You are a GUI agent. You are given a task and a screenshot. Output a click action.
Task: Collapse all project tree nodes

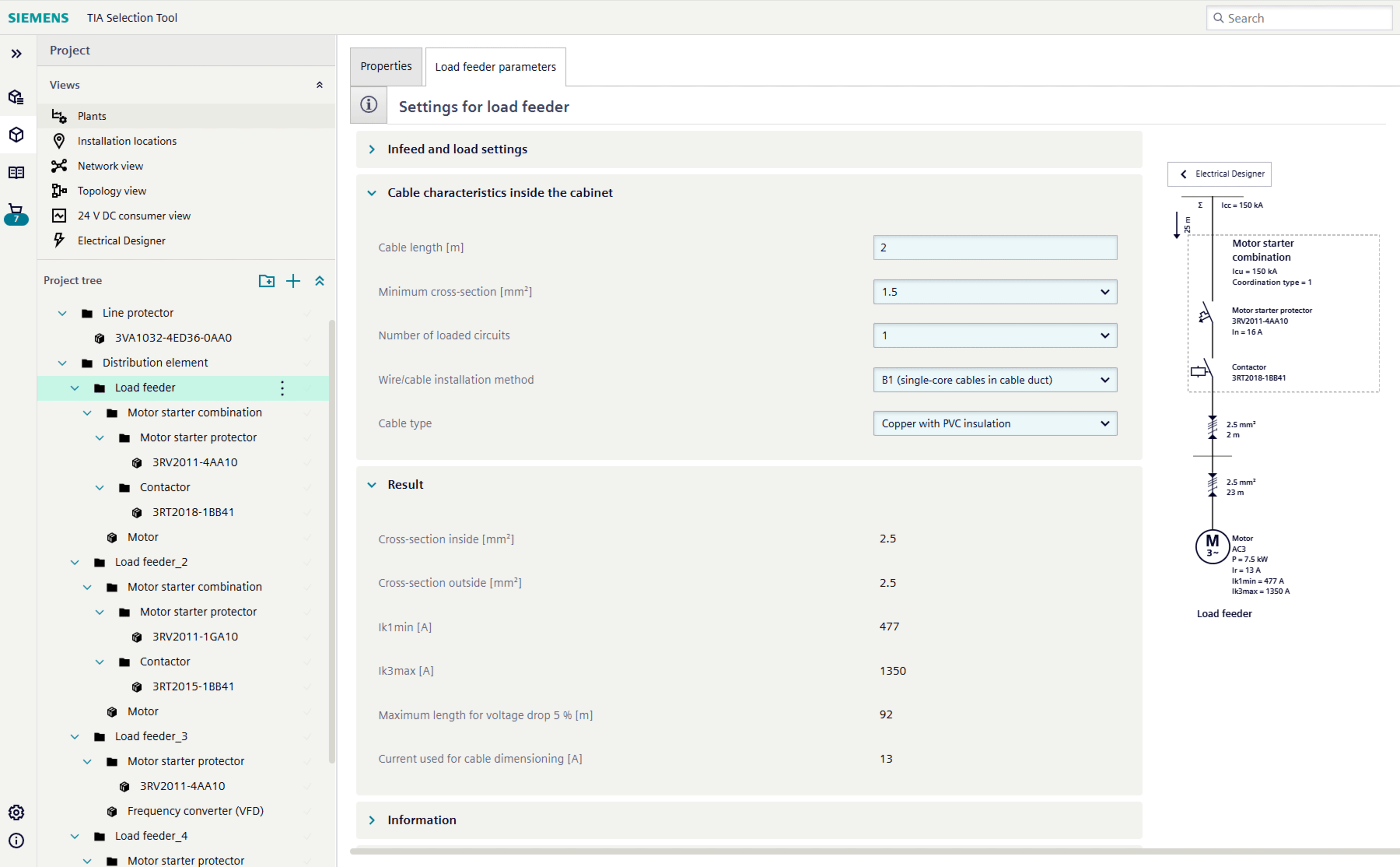click(320, 281)
